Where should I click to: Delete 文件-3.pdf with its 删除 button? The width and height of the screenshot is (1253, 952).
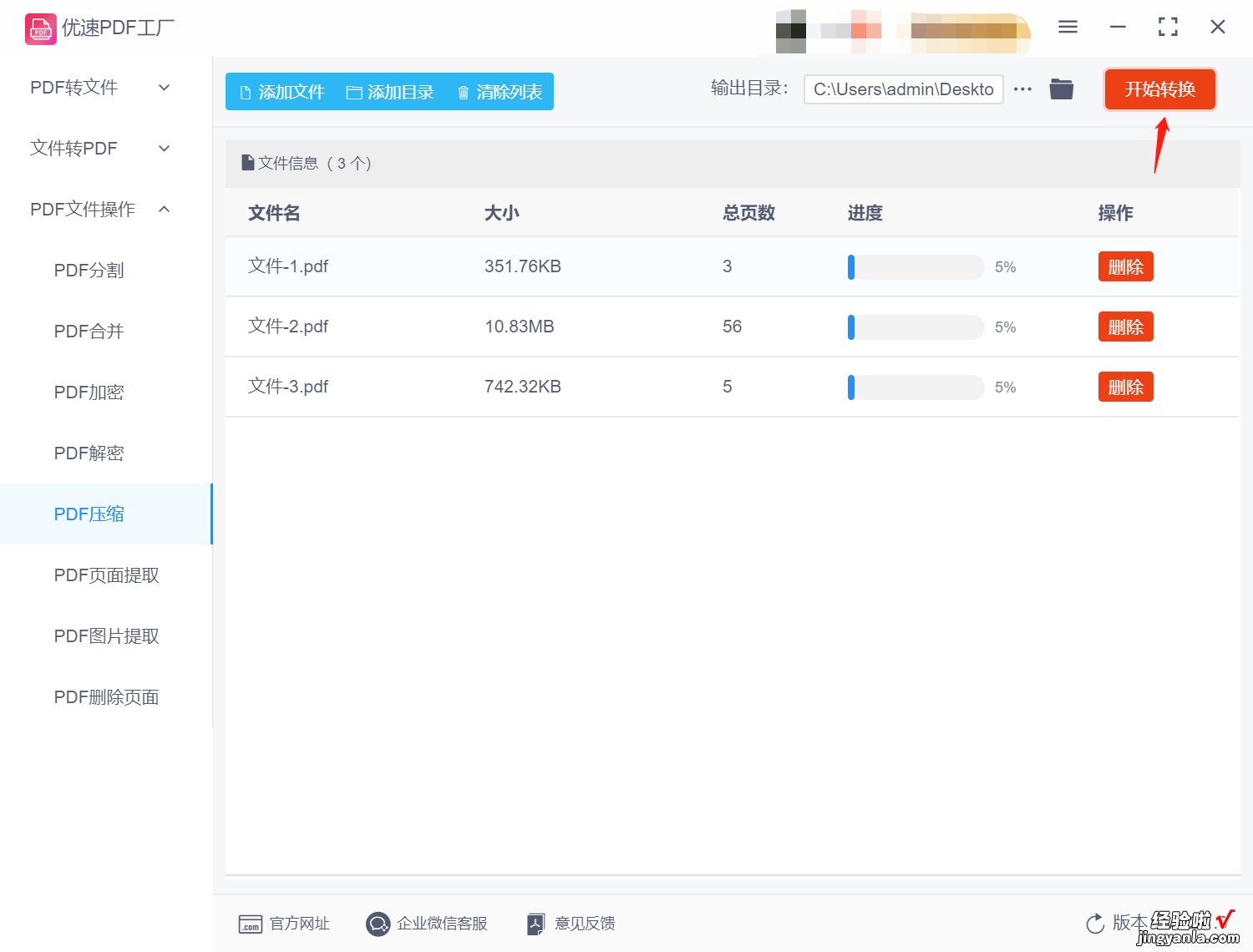point(1125,387)
